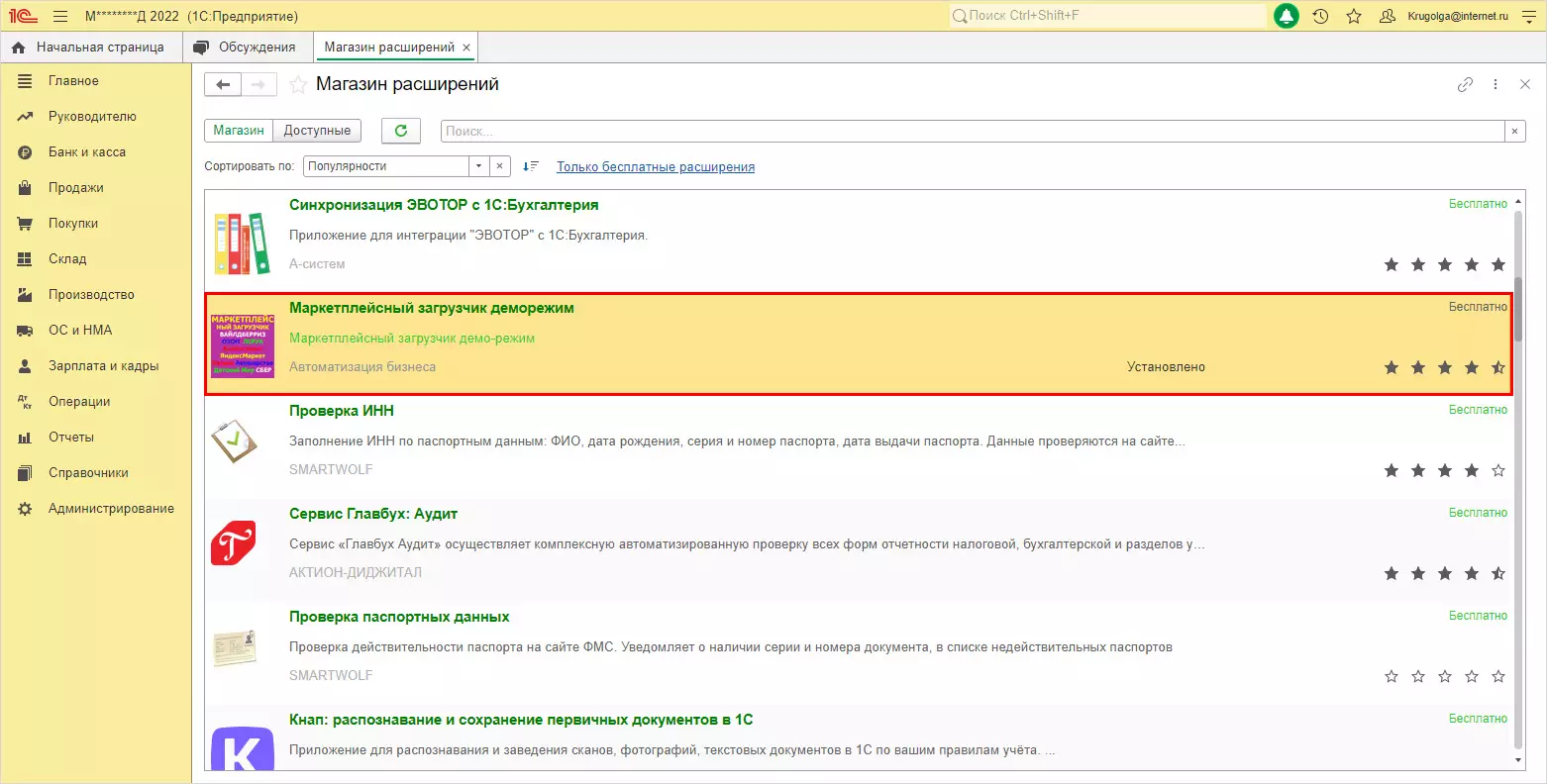Image resolution: width=1547 pixels, height=784 pixels.
Task: Refresh the extensions list
Action: tap(401, 131)
